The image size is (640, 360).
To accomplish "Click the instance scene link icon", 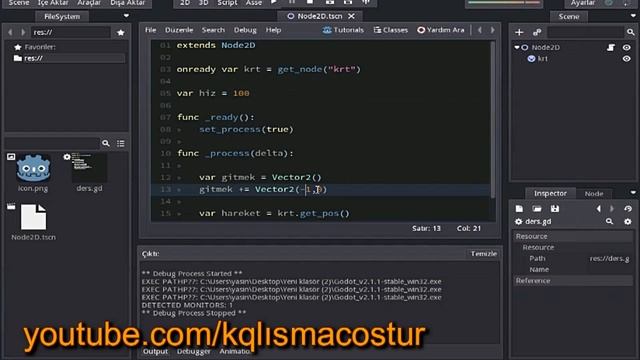I will pyautogui.click(x=537, y=32).
